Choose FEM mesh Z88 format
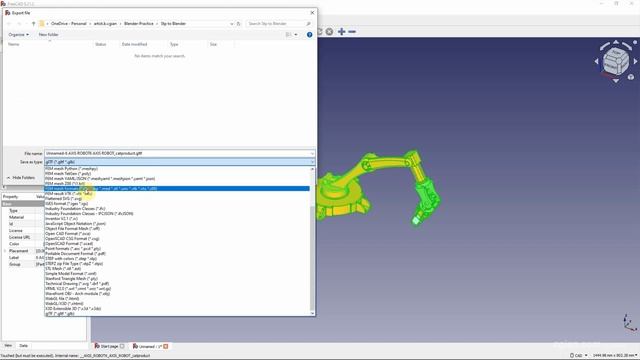Viewport: 640px width, 360px height. click(x=65, y=184)
